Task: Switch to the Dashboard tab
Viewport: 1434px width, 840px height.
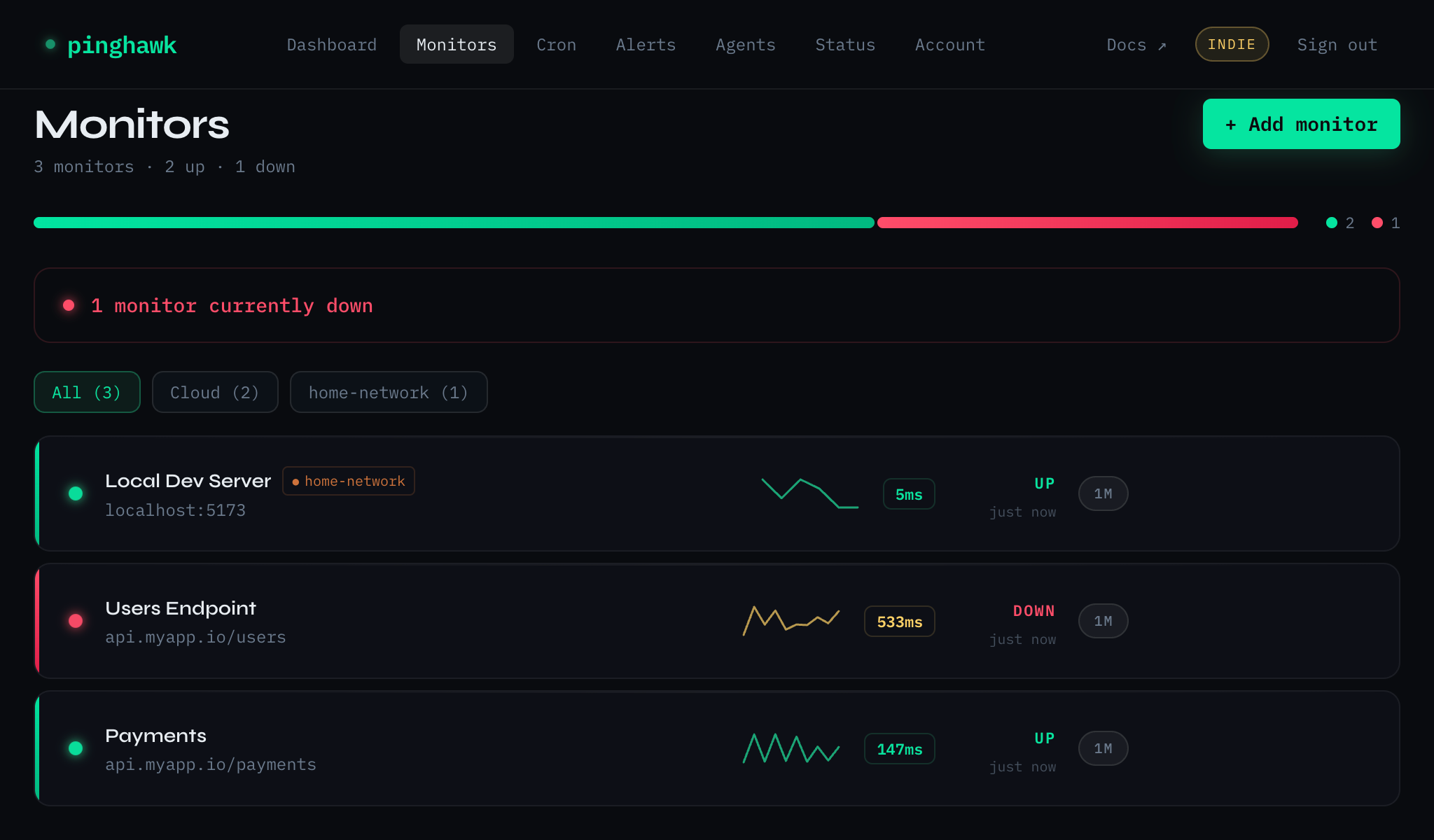Action: point(331,44)
